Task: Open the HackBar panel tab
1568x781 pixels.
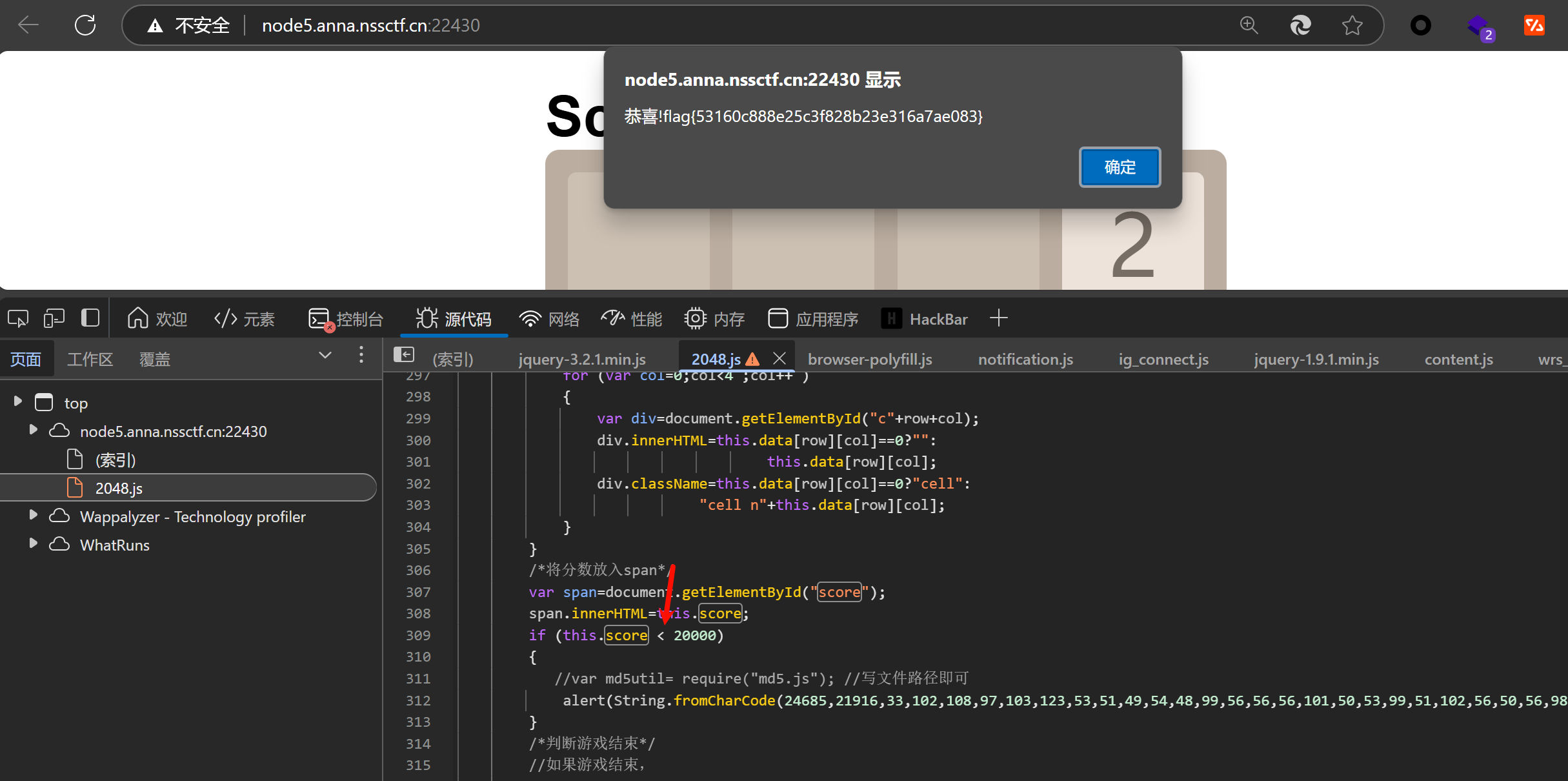Action: 924,319
